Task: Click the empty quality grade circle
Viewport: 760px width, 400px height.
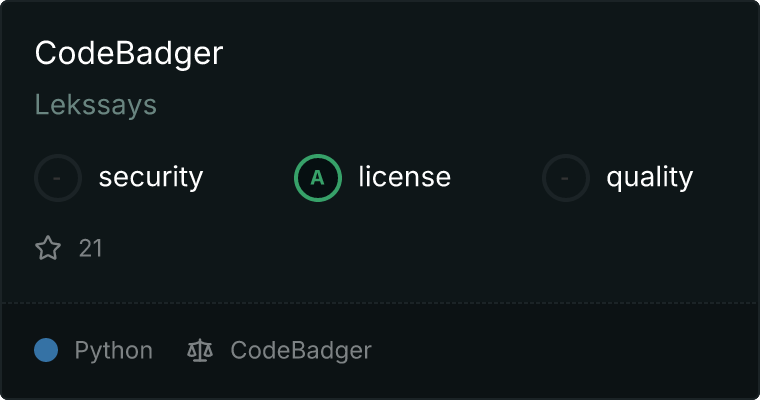Action: [x=566, y=178]
